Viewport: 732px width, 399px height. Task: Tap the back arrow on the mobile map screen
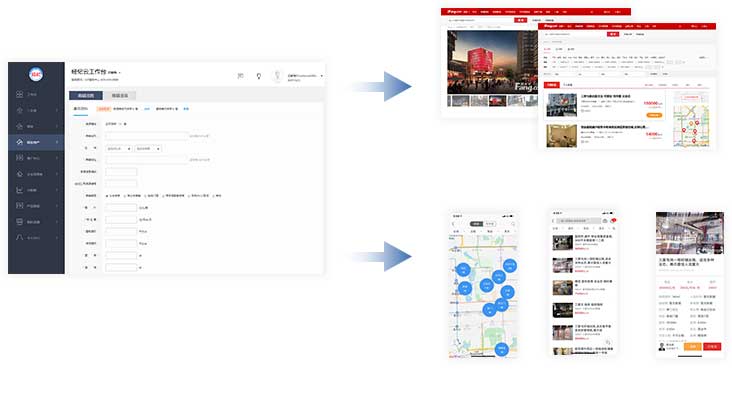(x=454, y=224)
